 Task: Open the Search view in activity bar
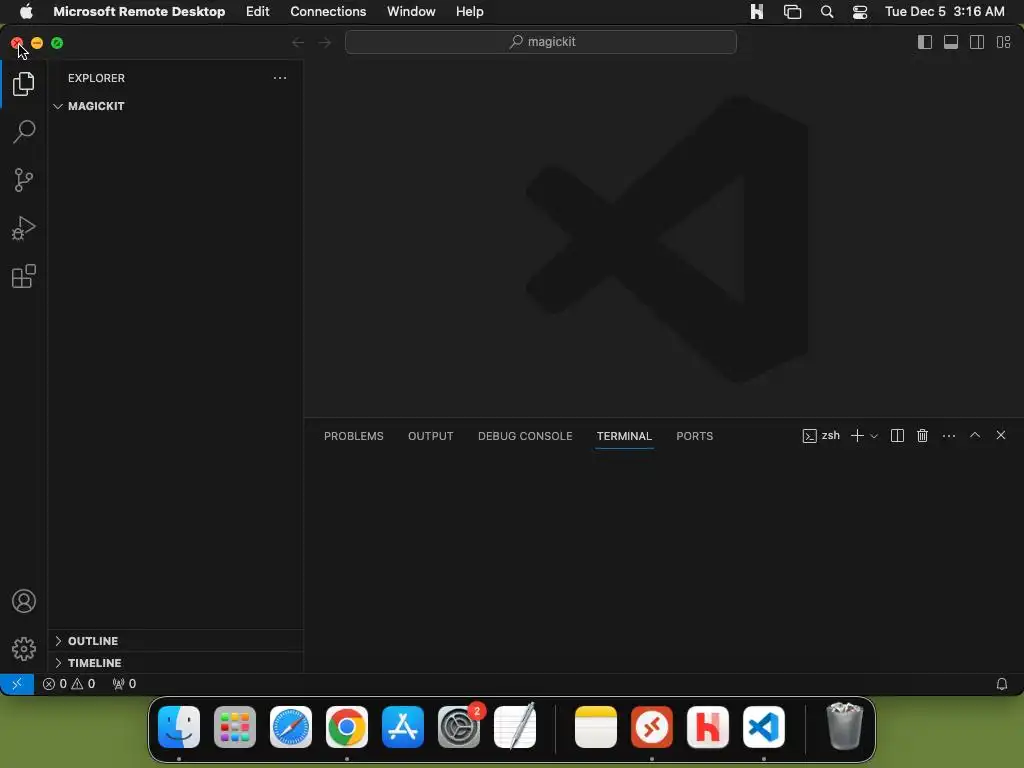pyautogui.click(x=24, y=131)
